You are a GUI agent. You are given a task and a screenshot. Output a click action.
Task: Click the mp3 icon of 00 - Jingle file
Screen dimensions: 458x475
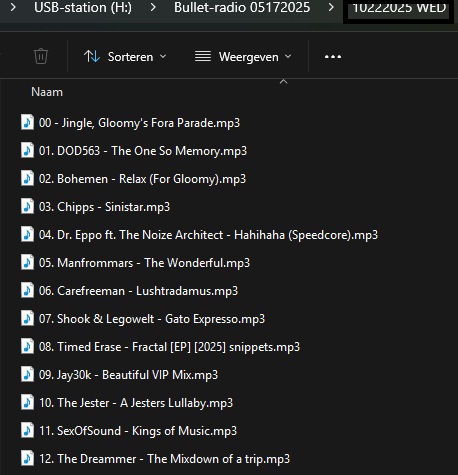click(x=27, y=122)
